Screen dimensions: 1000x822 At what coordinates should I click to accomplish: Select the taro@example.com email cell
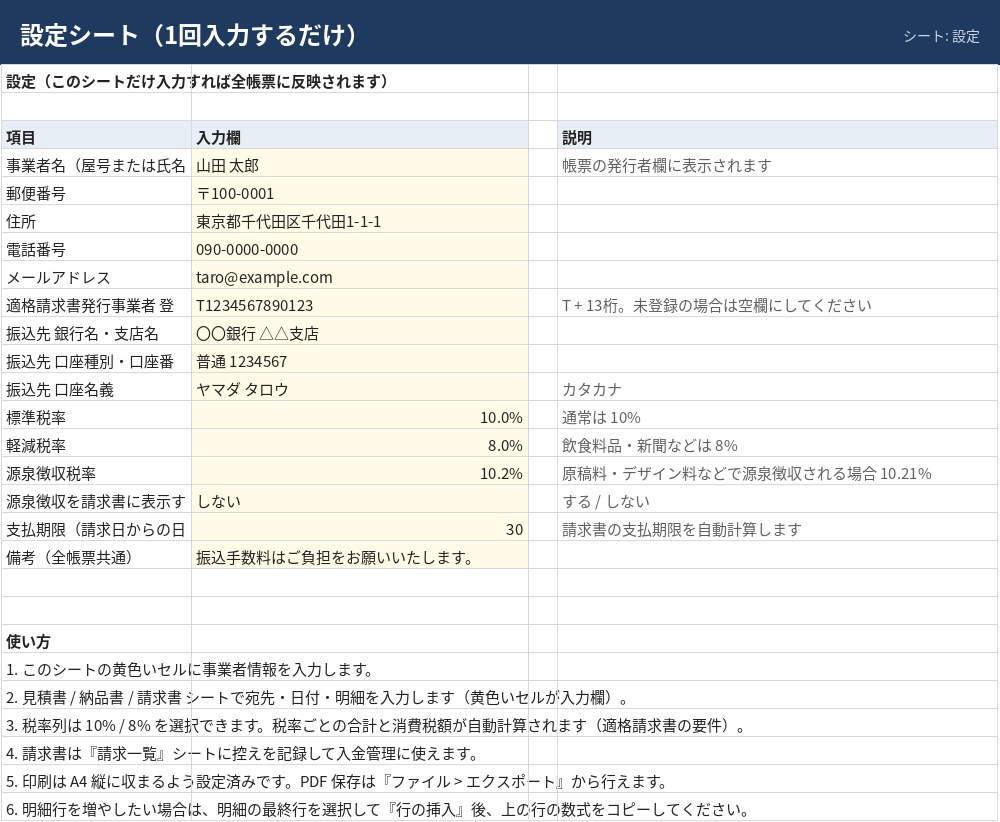point(360,275)
